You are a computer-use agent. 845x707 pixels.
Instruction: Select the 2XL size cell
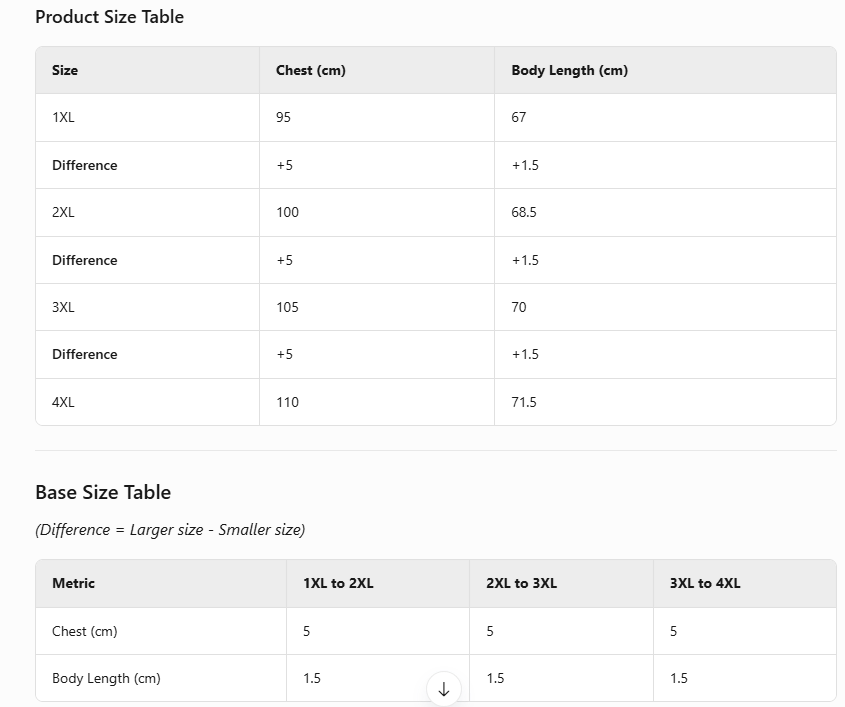(63, 212)
